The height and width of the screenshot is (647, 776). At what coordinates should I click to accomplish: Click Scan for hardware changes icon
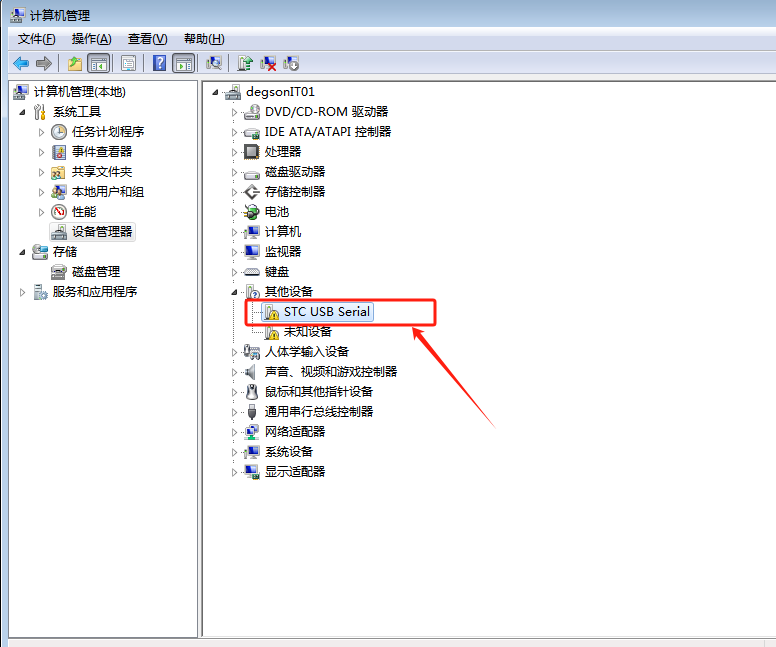point(214,63)
